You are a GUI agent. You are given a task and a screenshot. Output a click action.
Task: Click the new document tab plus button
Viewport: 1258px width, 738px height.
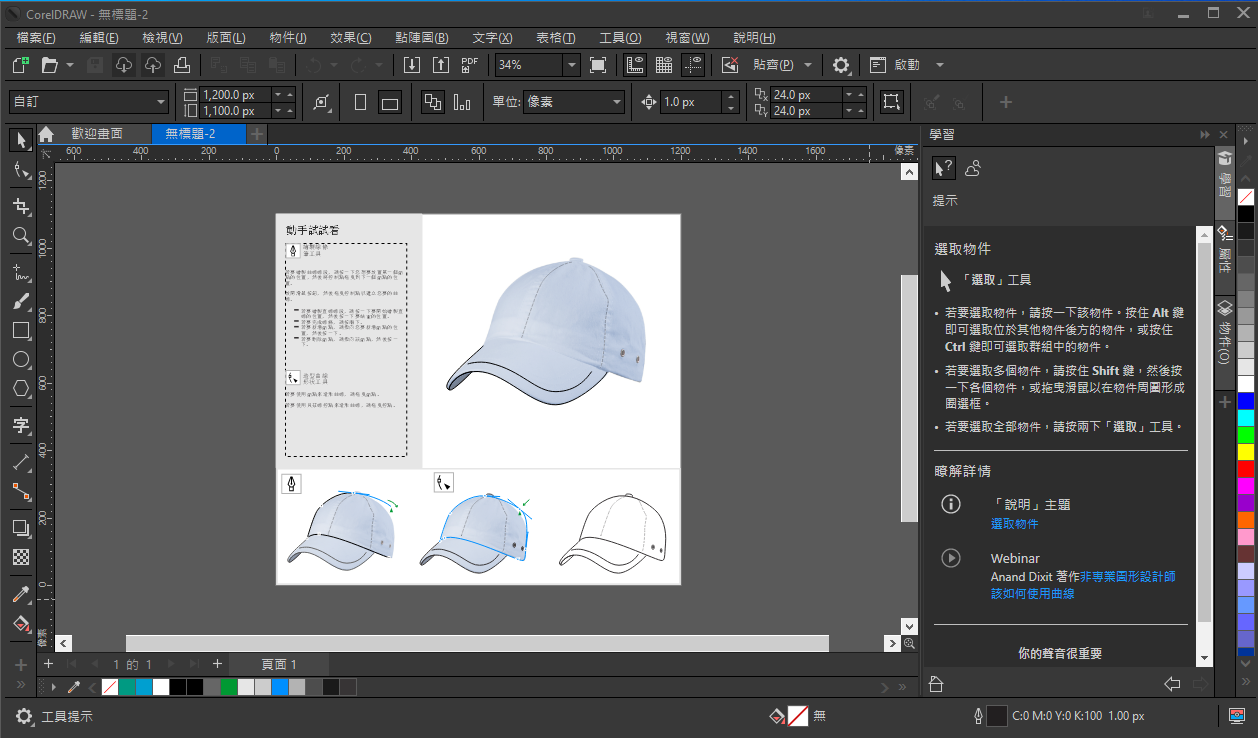click(x=257, y=134)
